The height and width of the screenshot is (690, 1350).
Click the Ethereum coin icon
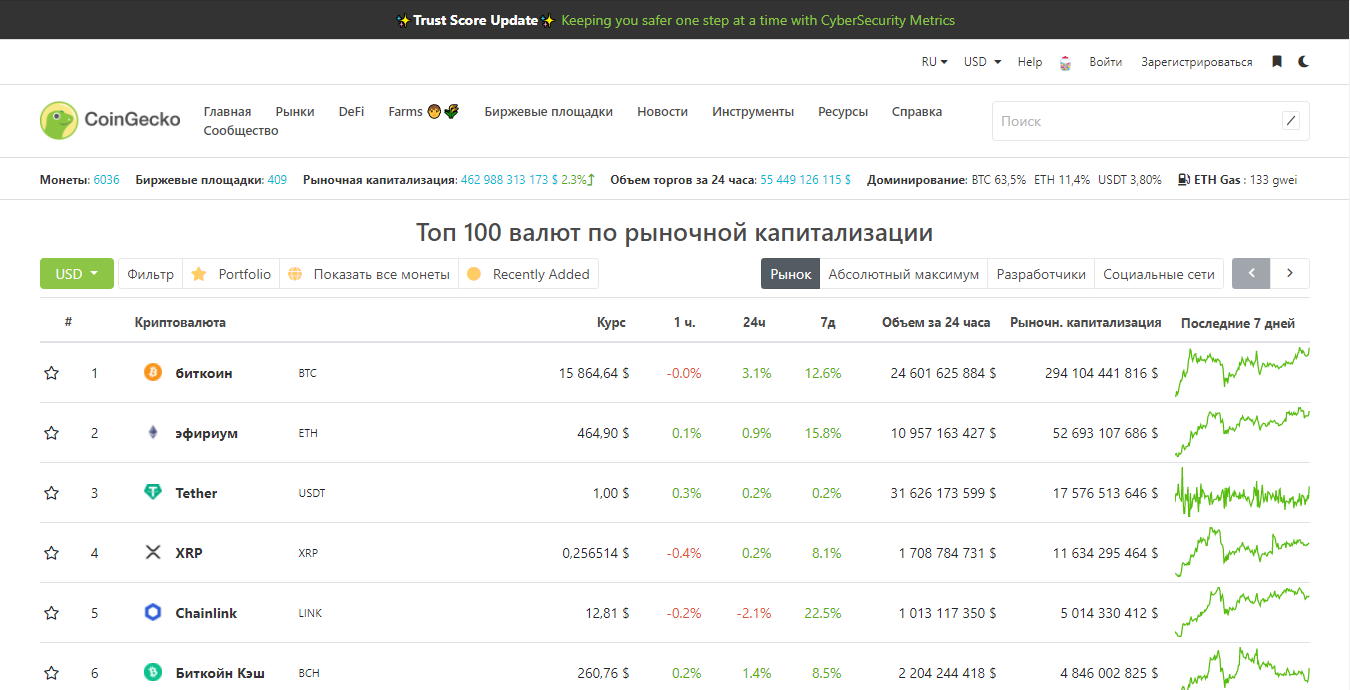tap(153, 433)
